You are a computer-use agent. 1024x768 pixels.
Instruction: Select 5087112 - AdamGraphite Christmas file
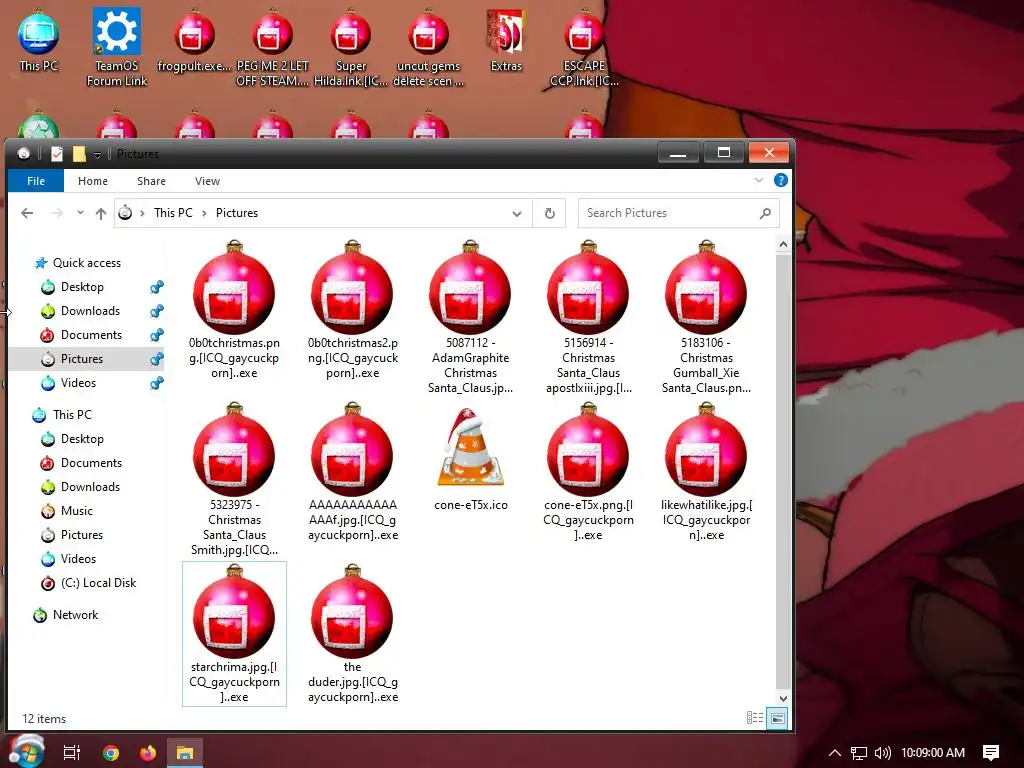pyautogui.click(x=470, y=317)
